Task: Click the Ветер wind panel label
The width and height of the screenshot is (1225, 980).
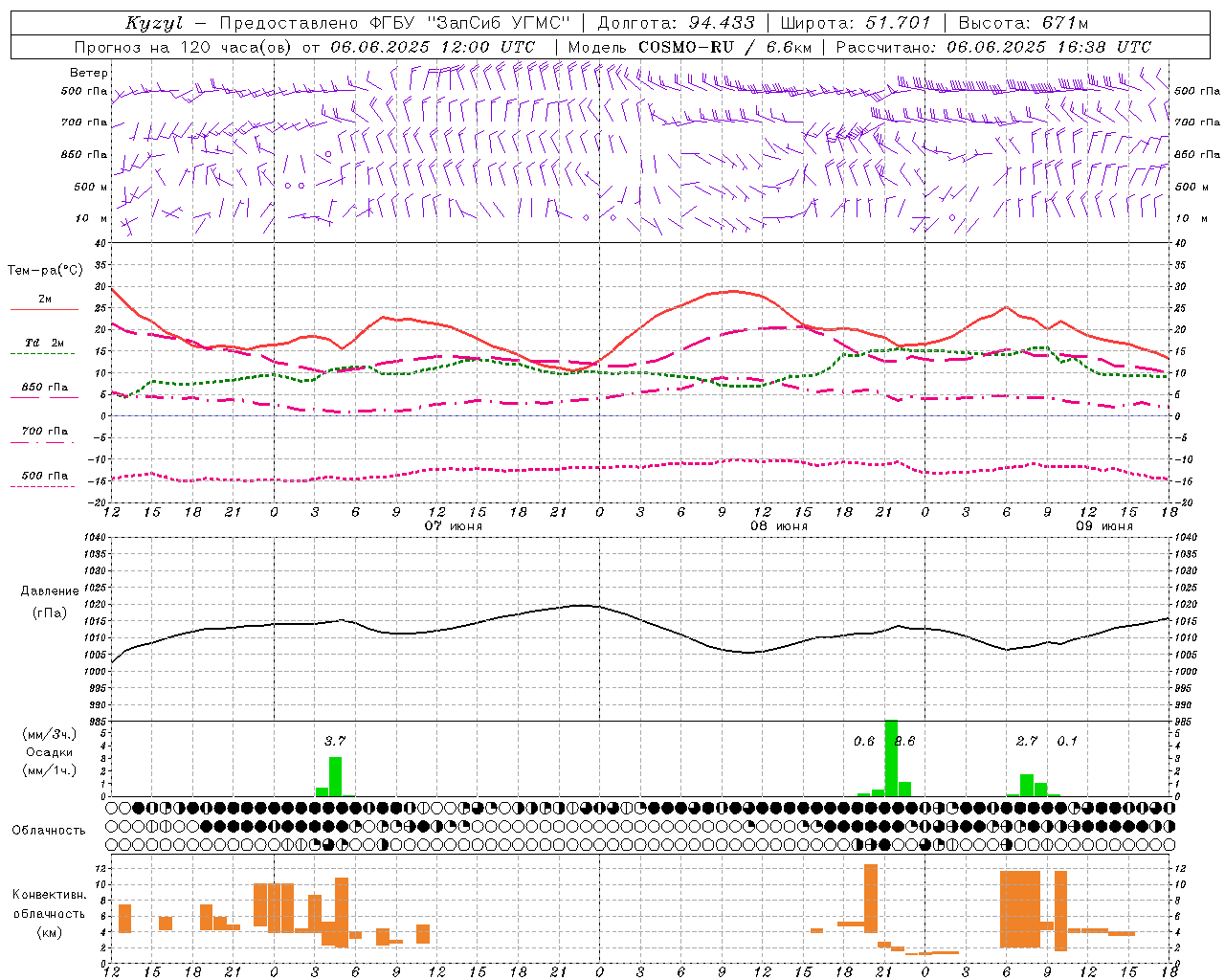Action: click(x=89, y=73)
